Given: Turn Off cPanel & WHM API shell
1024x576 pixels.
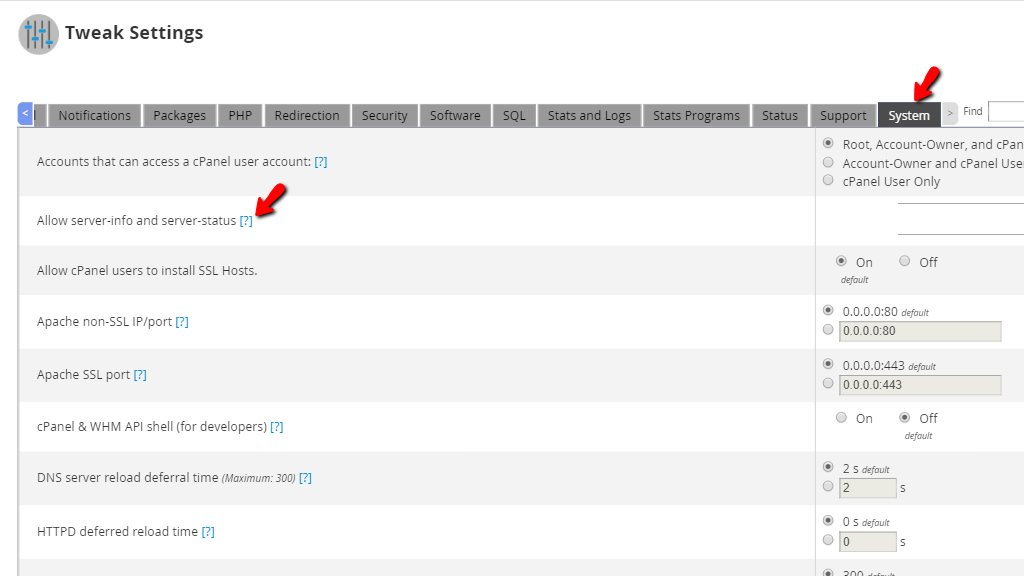Looking at the screenshot, I should [904, 417].
